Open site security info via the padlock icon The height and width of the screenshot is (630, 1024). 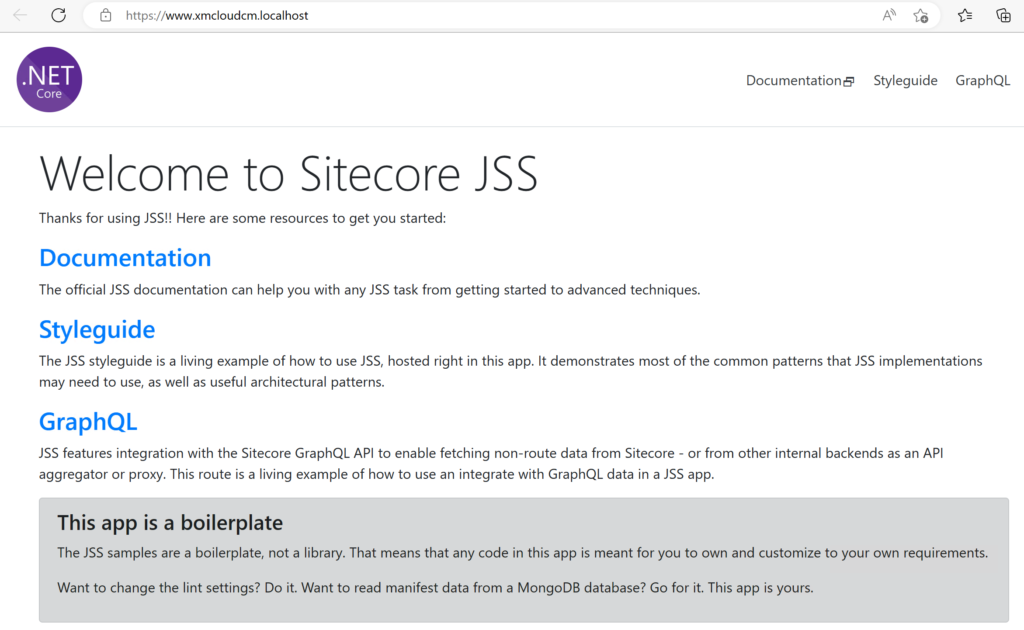tap(105, 15)
